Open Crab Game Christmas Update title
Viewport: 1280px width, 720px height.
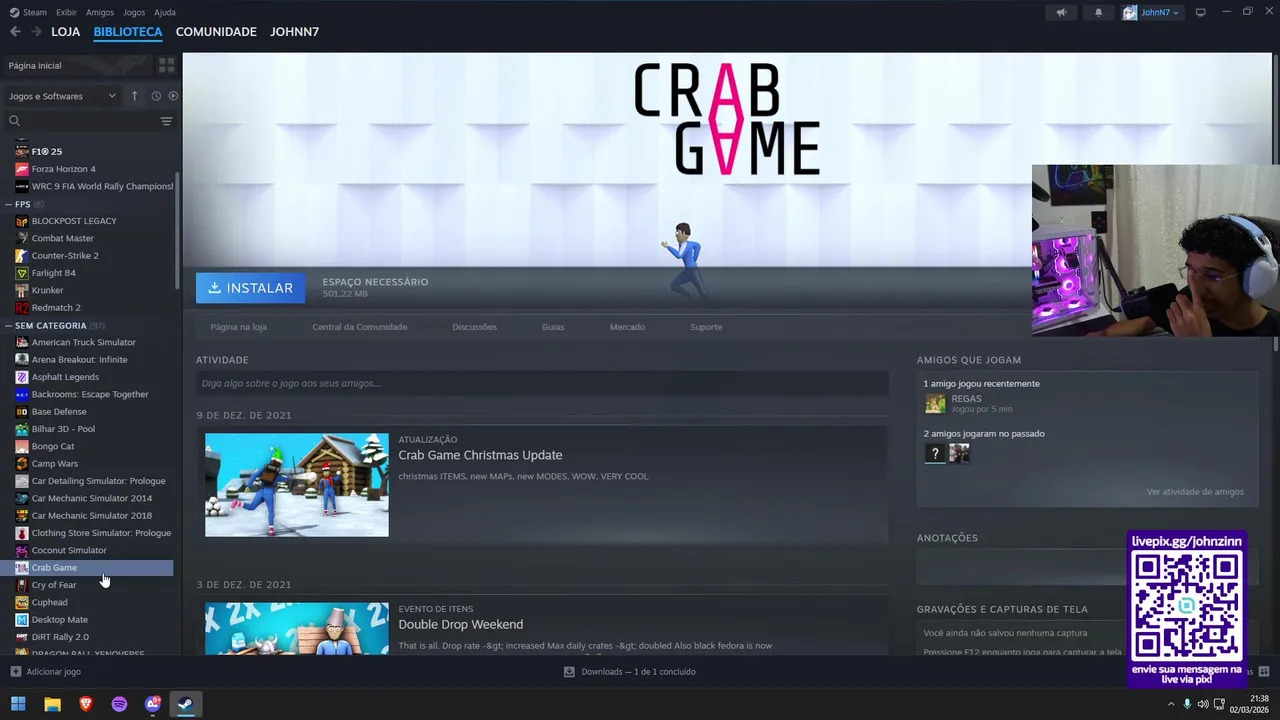click(x=480, y=455)
